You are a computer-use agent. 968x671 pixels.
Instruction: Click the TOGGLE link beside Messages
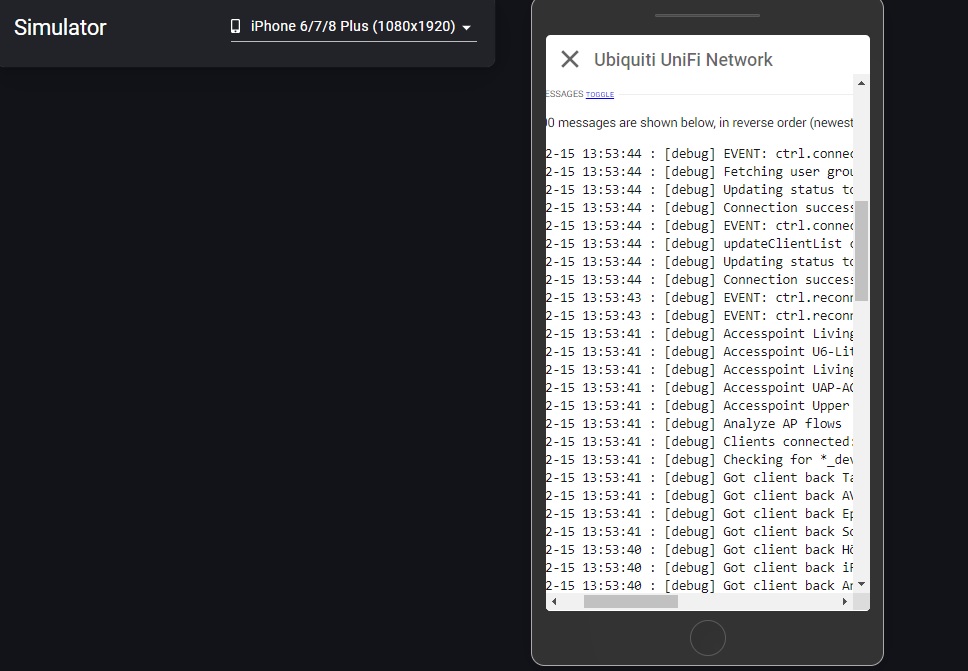(x=599, y=94)
